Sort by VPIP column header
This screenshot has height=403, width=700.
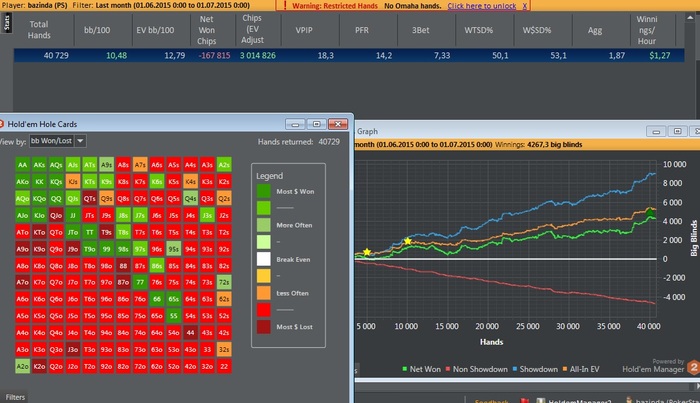tap(304, 30)
